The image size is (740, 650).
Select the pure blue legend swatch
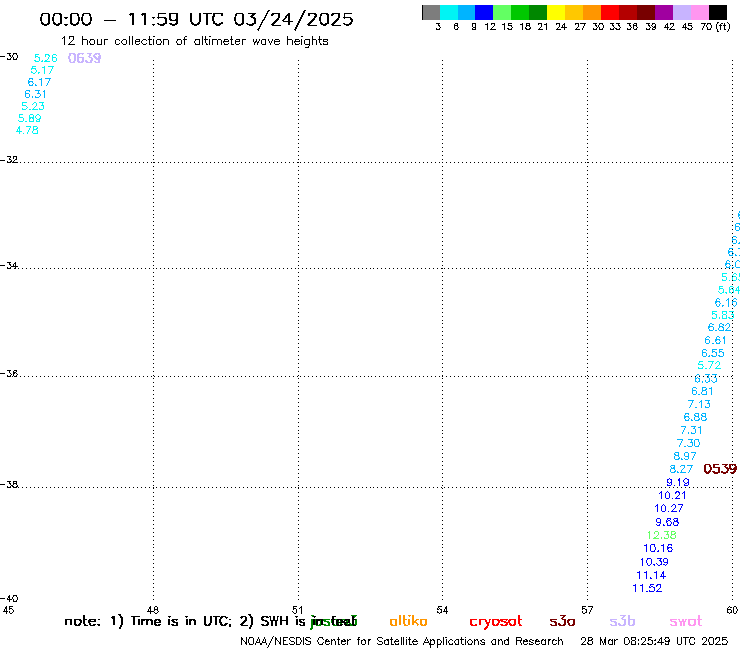(x=485, y=12)
